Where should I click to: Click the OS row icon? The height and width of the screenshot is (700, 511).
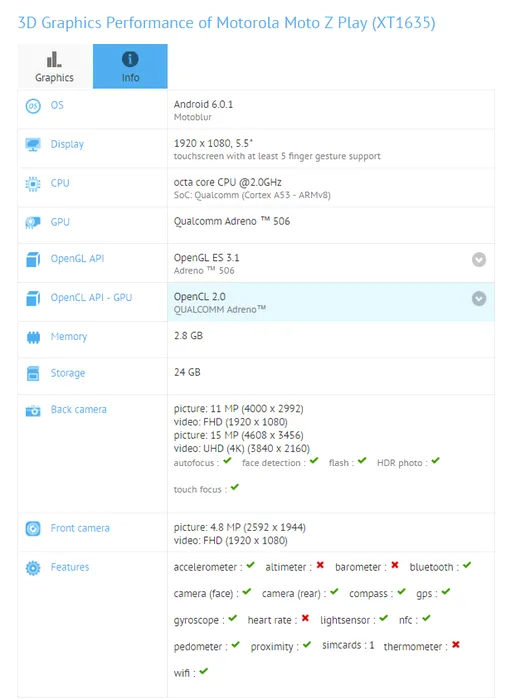(x=33, y=106)
